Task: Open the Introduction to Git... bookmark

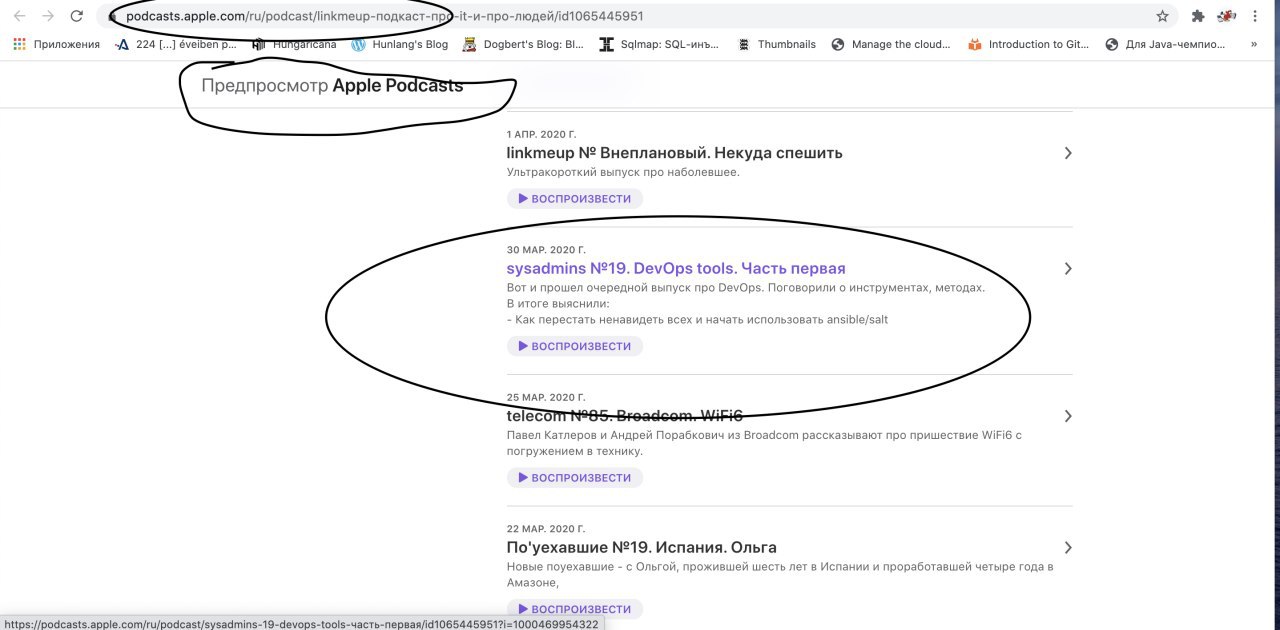Action: (1028, 44)
